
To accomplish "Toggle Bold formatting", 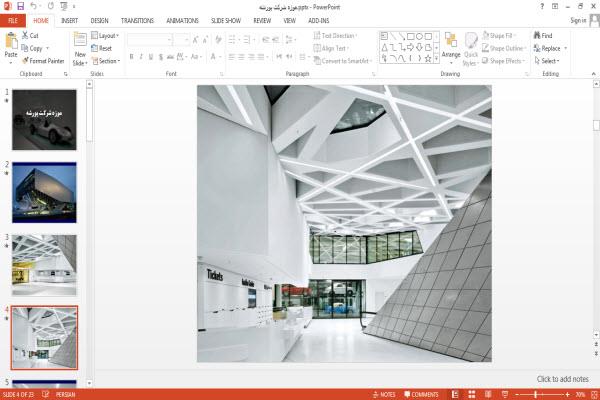I will point(131,57).
